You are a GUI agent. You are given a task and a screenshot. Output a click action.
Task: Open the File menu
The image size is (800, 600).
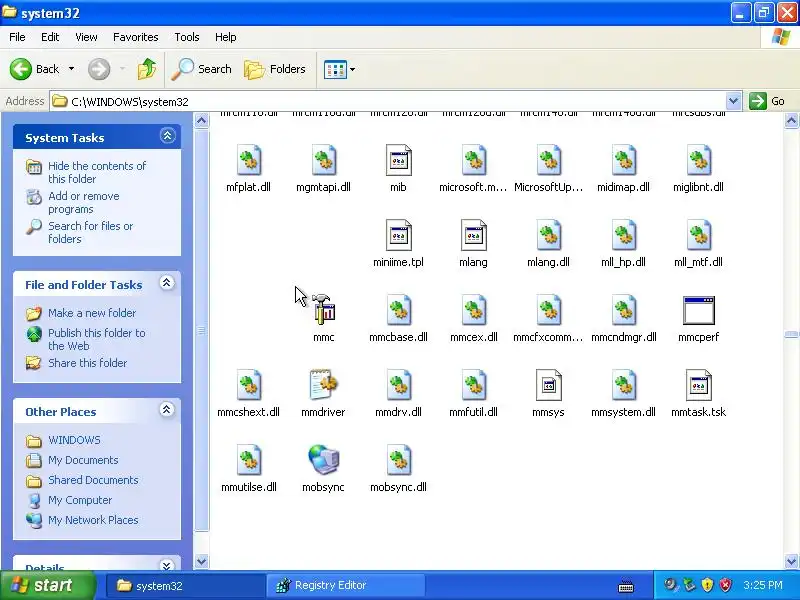click(x=17, y=37)
